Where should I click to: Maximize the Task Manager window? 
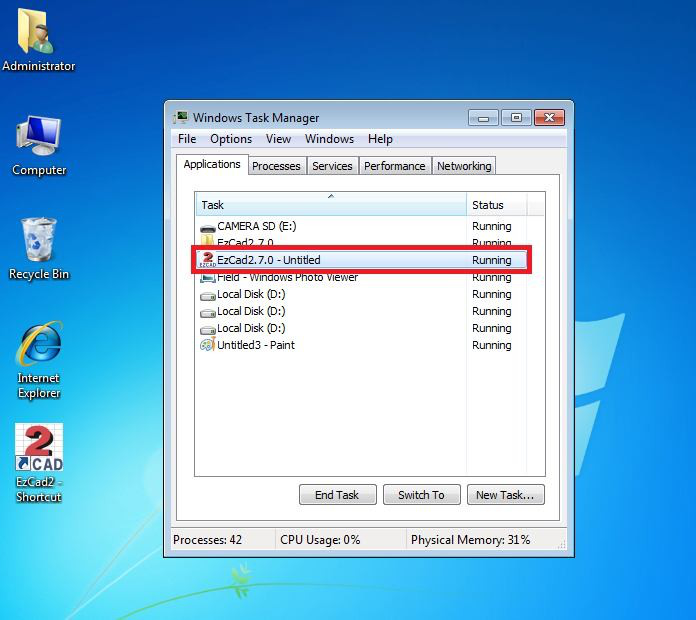(516, 118)
